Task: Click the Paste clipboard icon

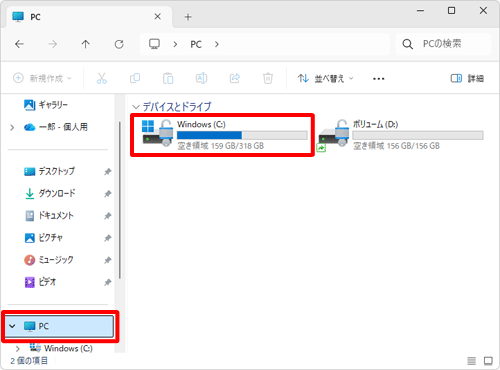Action: 168,78
